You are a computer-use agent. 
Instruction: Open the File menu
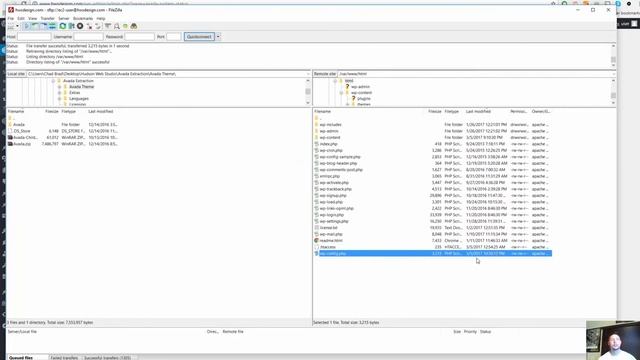(11, 18)
